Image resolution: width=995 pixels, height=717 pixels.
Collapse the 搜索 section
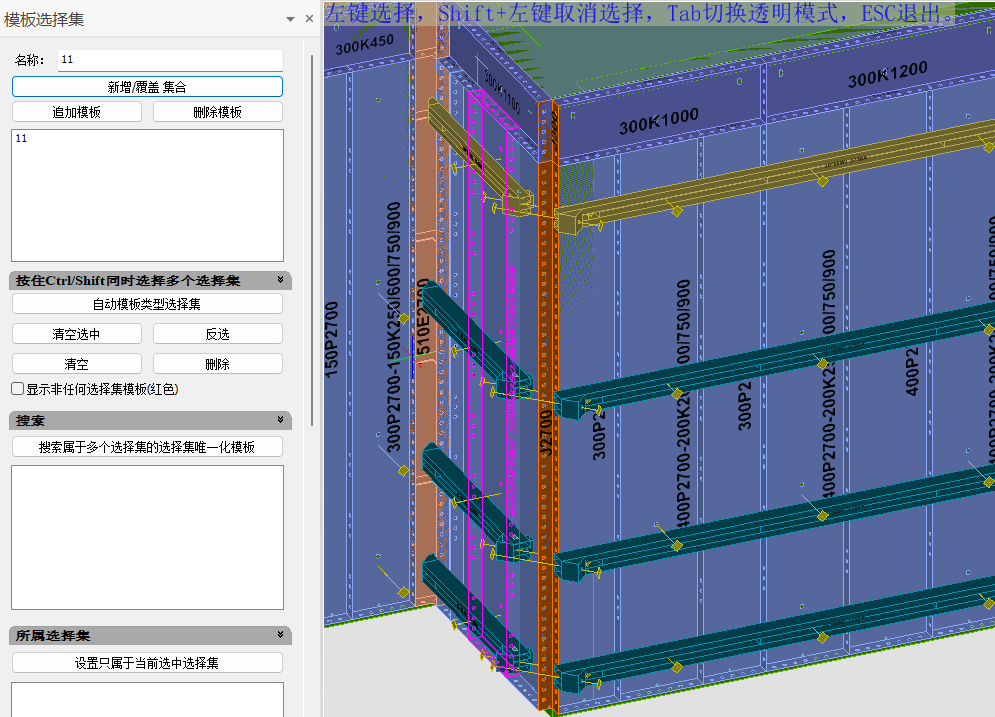tap(281, 421)
